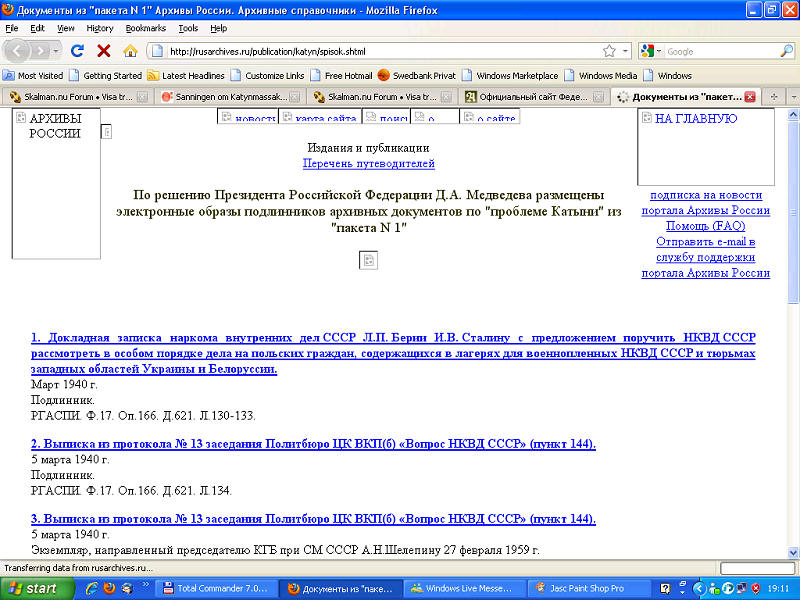Go to the Home page icon

pos(130,51)
